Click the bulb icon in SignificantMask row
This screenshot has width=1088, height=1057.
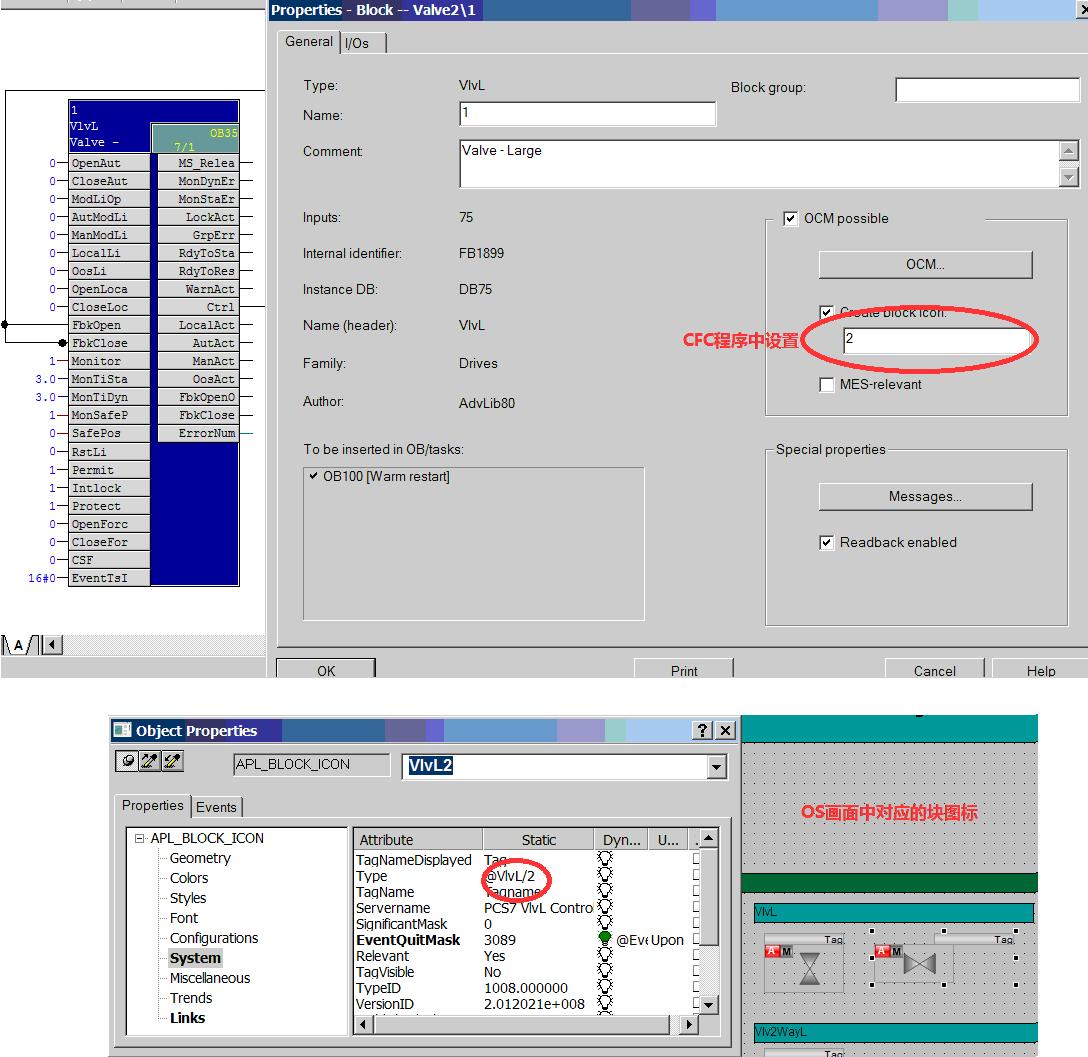(x=605, y=922)
